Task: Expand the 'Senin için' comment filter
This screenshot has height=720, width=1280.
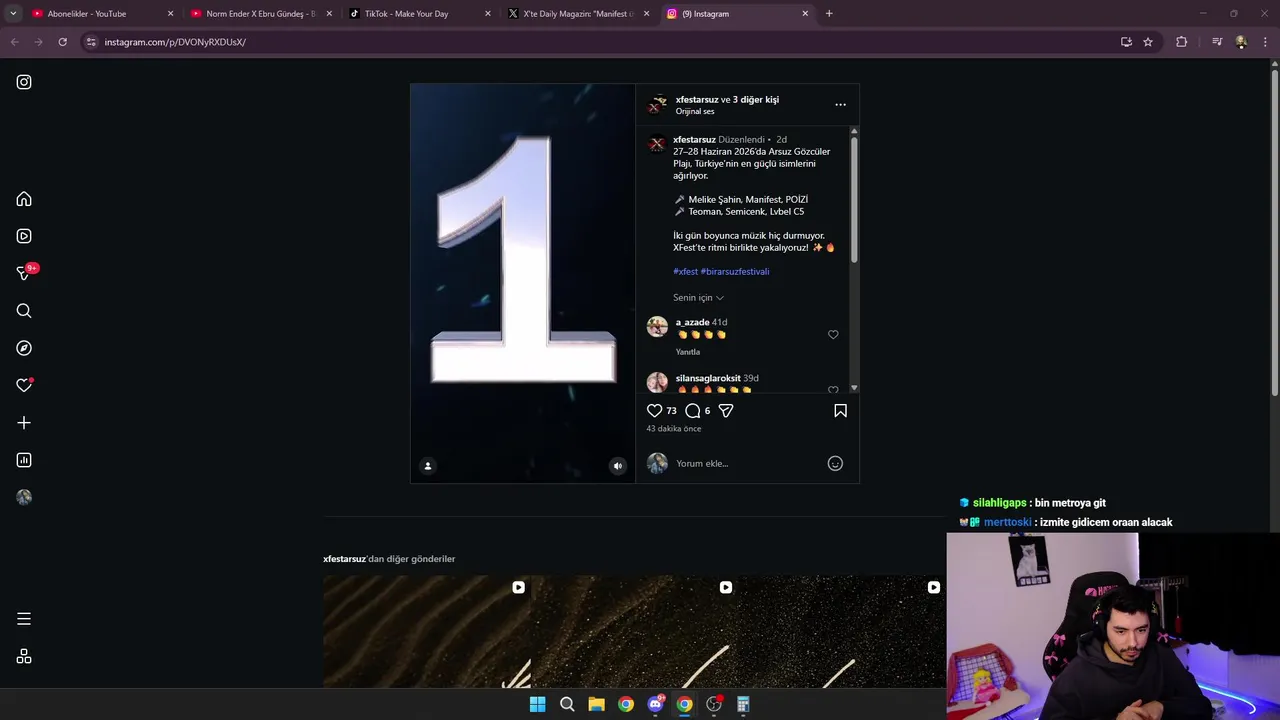Action: (698, 298)
